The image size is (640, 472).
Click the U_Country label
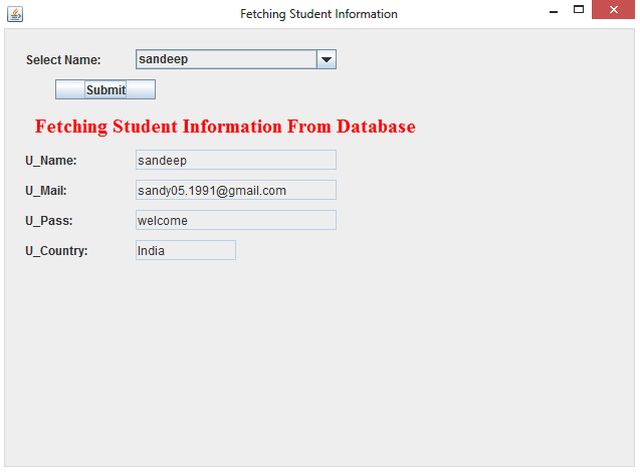click(x=57, y=251)
